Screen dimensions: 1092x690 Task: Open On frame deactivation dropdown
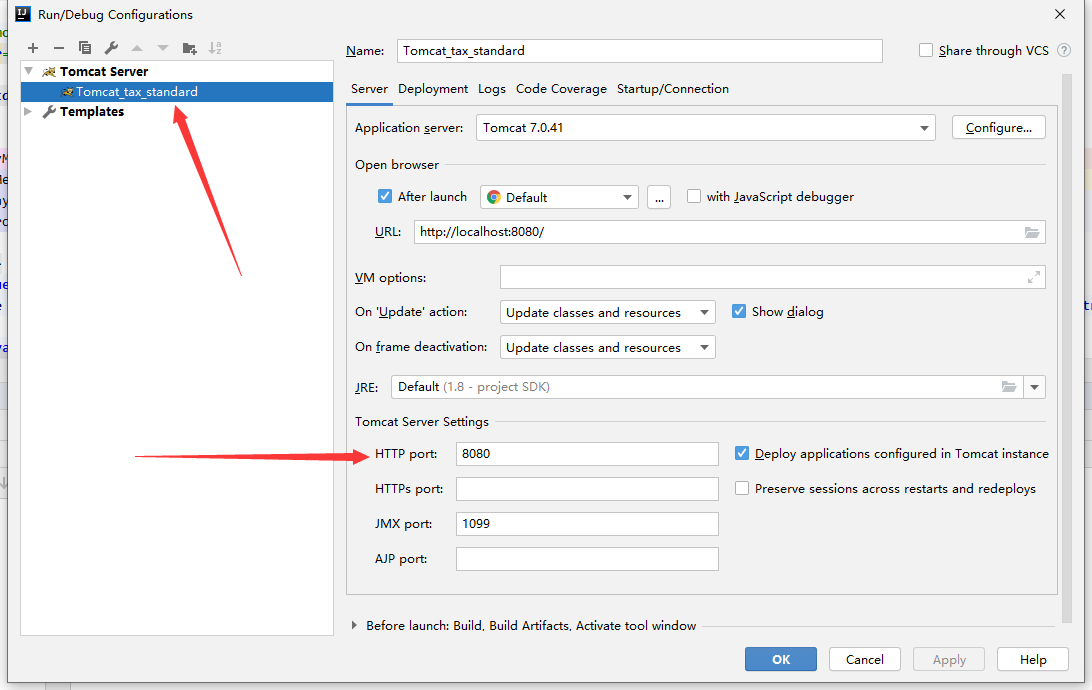tap(607, 347)
